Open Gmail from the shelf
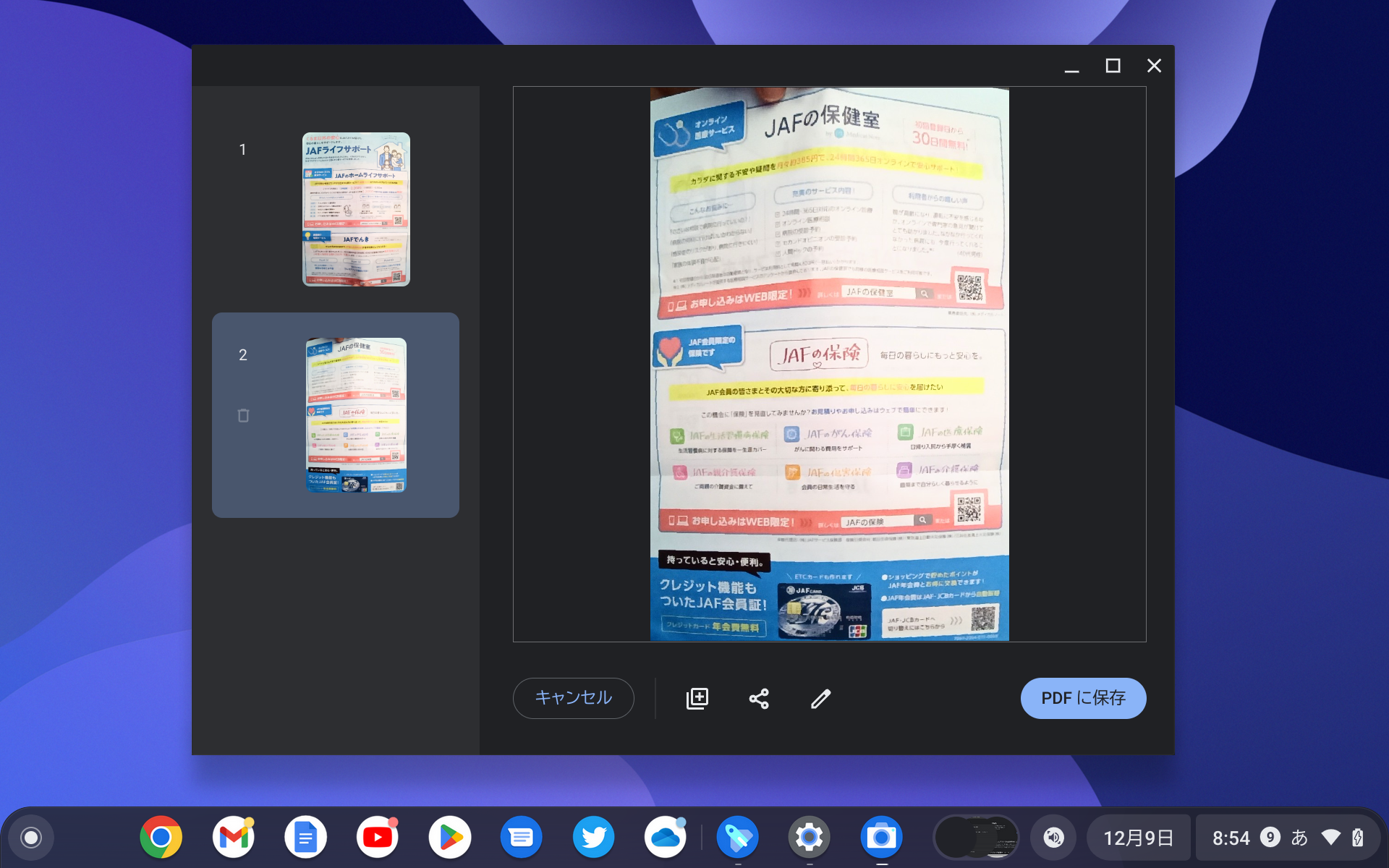The image size is (1389, 868). (233, 838)
